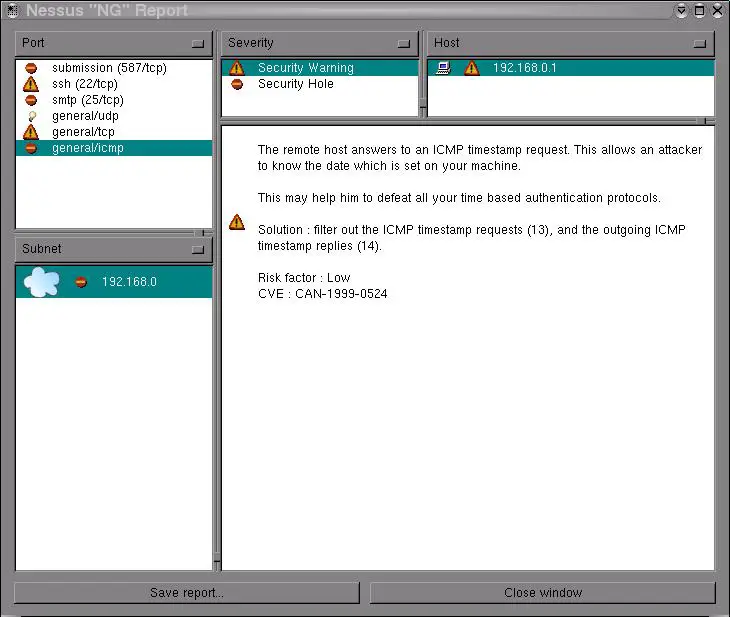Click the computer icon next to host 192.168.0.1
The image size is (730, 617).
[x=444, y=68]
